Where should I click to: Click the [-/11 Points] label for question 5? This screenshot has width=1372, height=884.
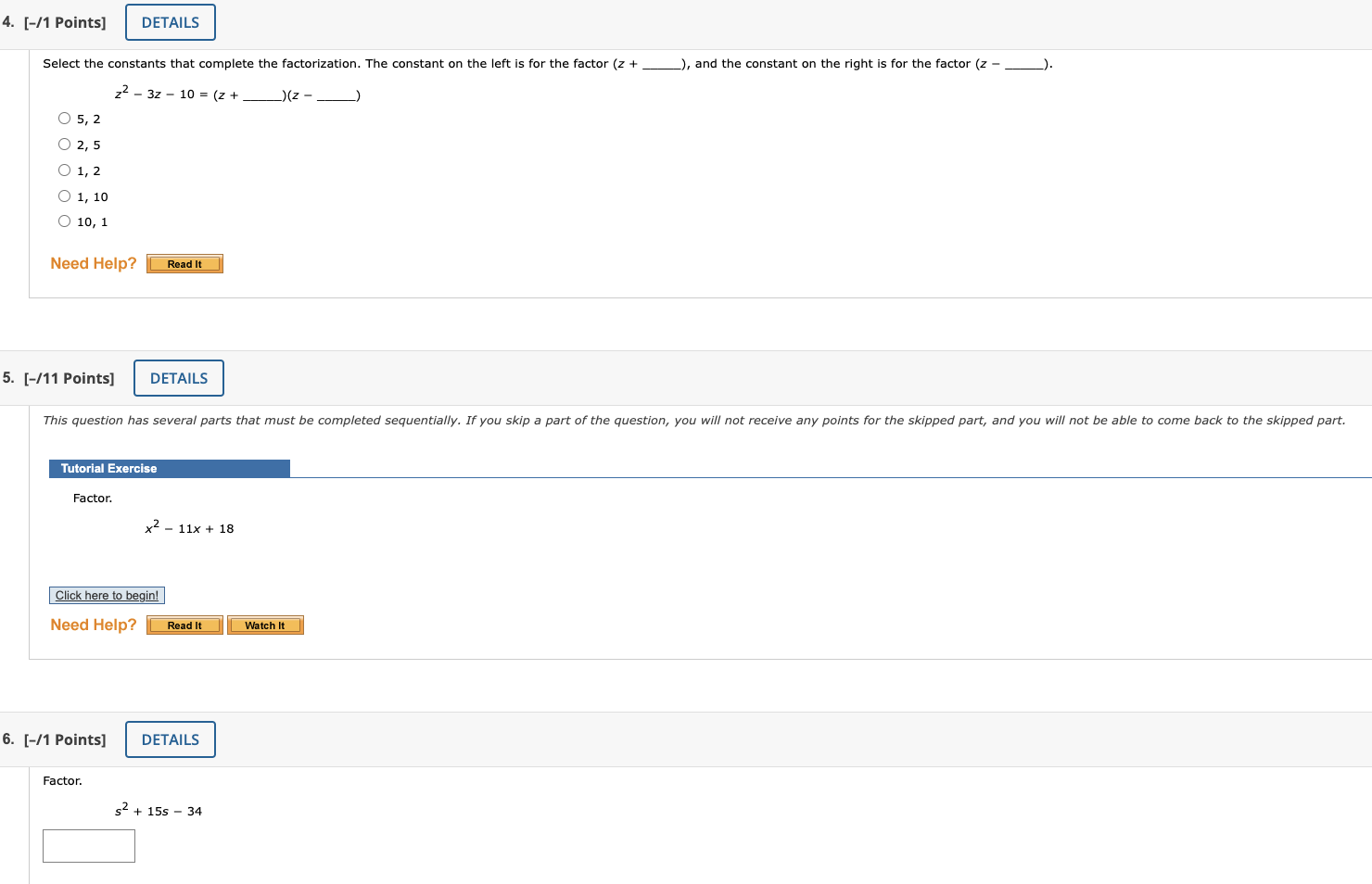(x=69, y=378)
